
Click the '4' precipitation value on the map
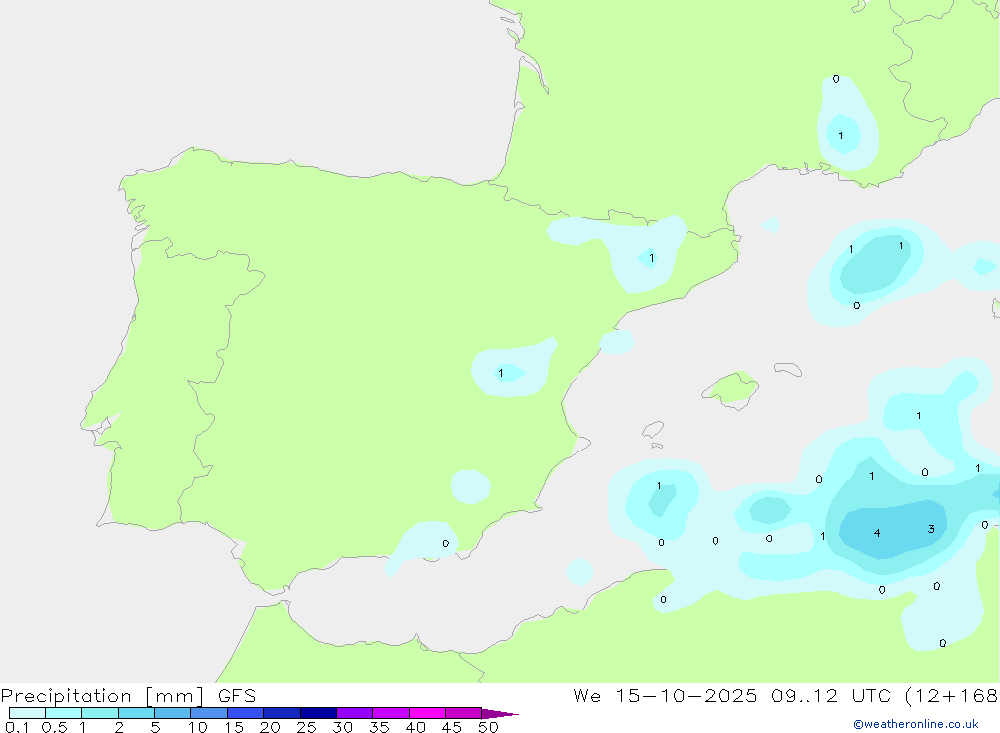pos(877,533)
